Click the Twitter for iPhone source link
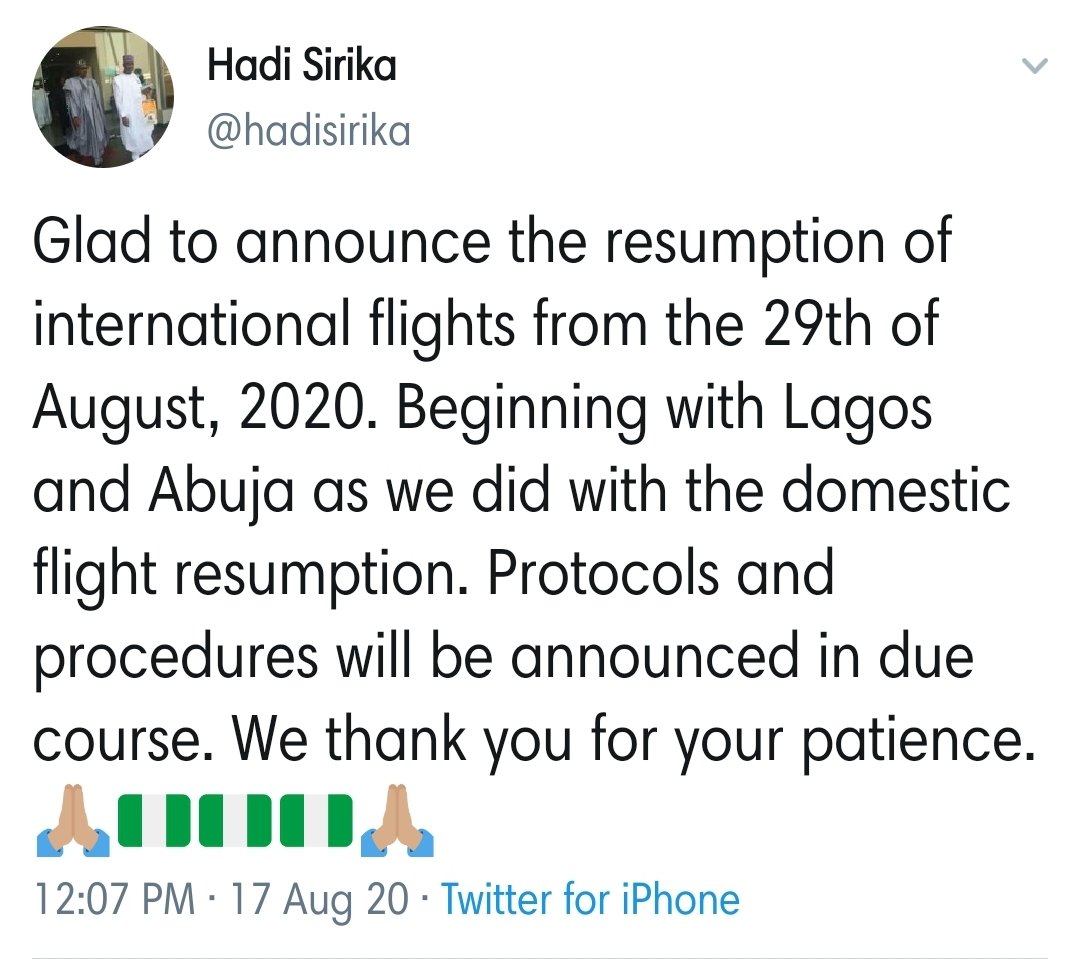Viewport: 1080px width, 972px height. [x=590, y=899]
